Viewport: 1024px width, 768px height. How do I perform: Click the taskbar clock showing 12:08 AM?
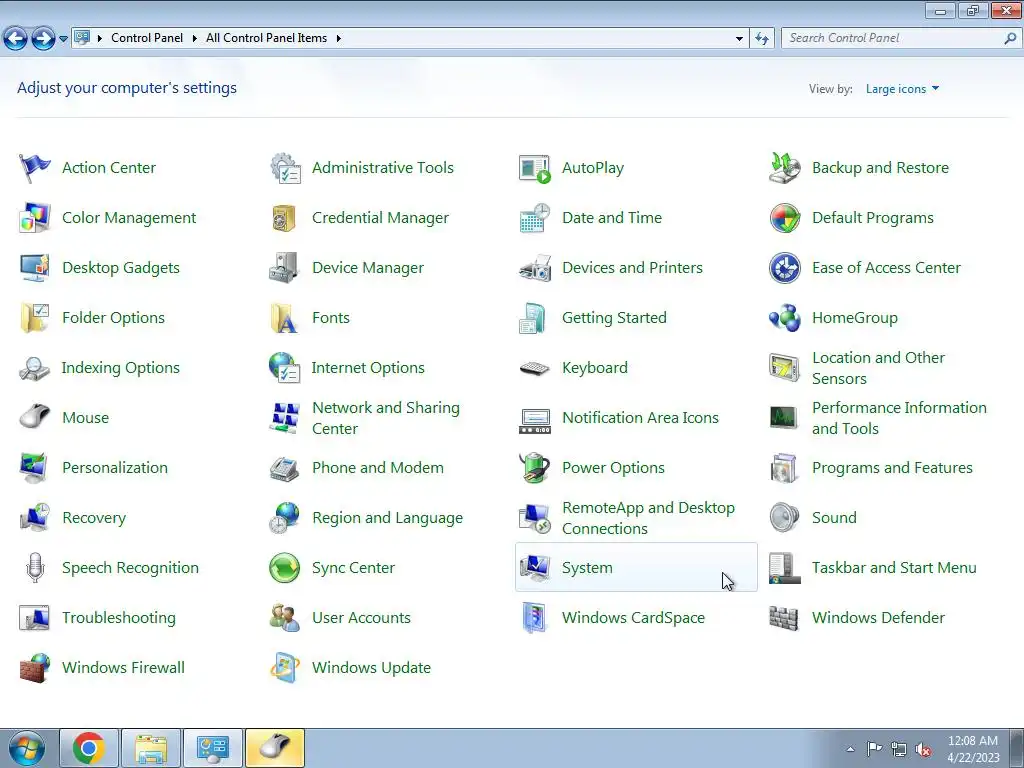[x=973, y=749]
